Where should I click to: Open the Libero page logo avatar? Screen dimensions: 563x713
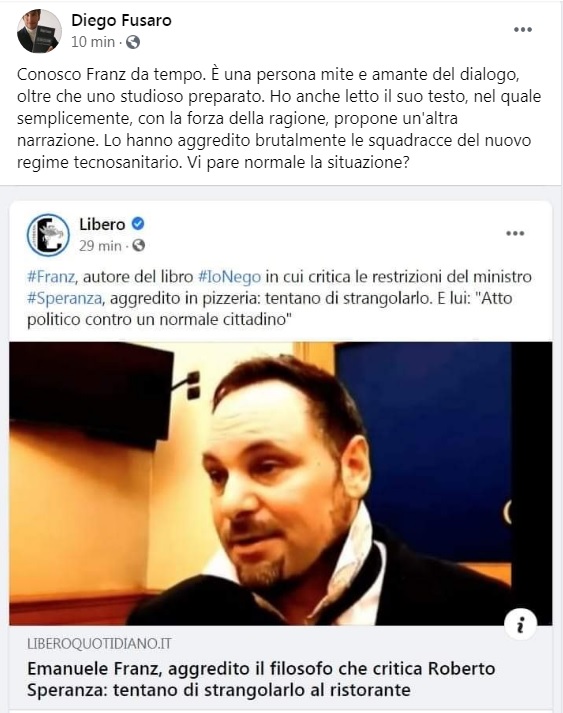click(x=48, y=235)
